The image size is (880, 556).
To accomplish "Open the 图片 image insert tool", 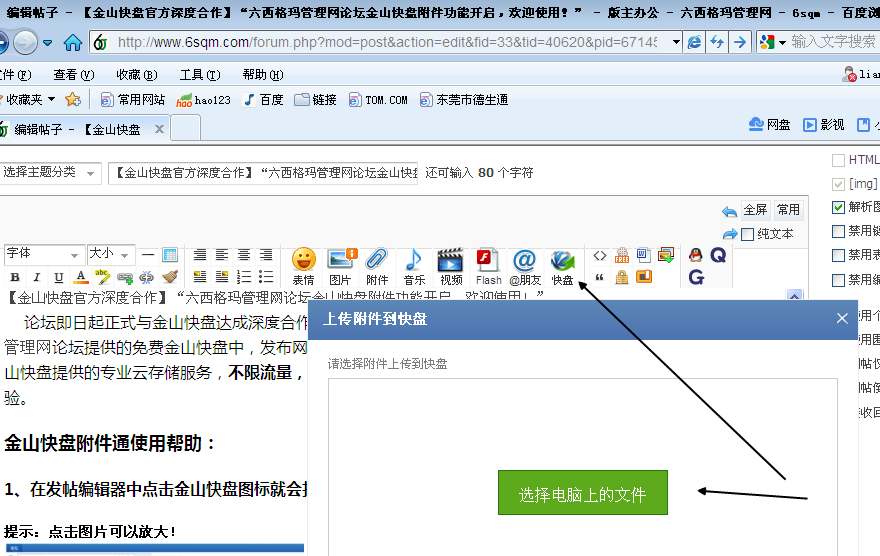I will click(341, 266).
